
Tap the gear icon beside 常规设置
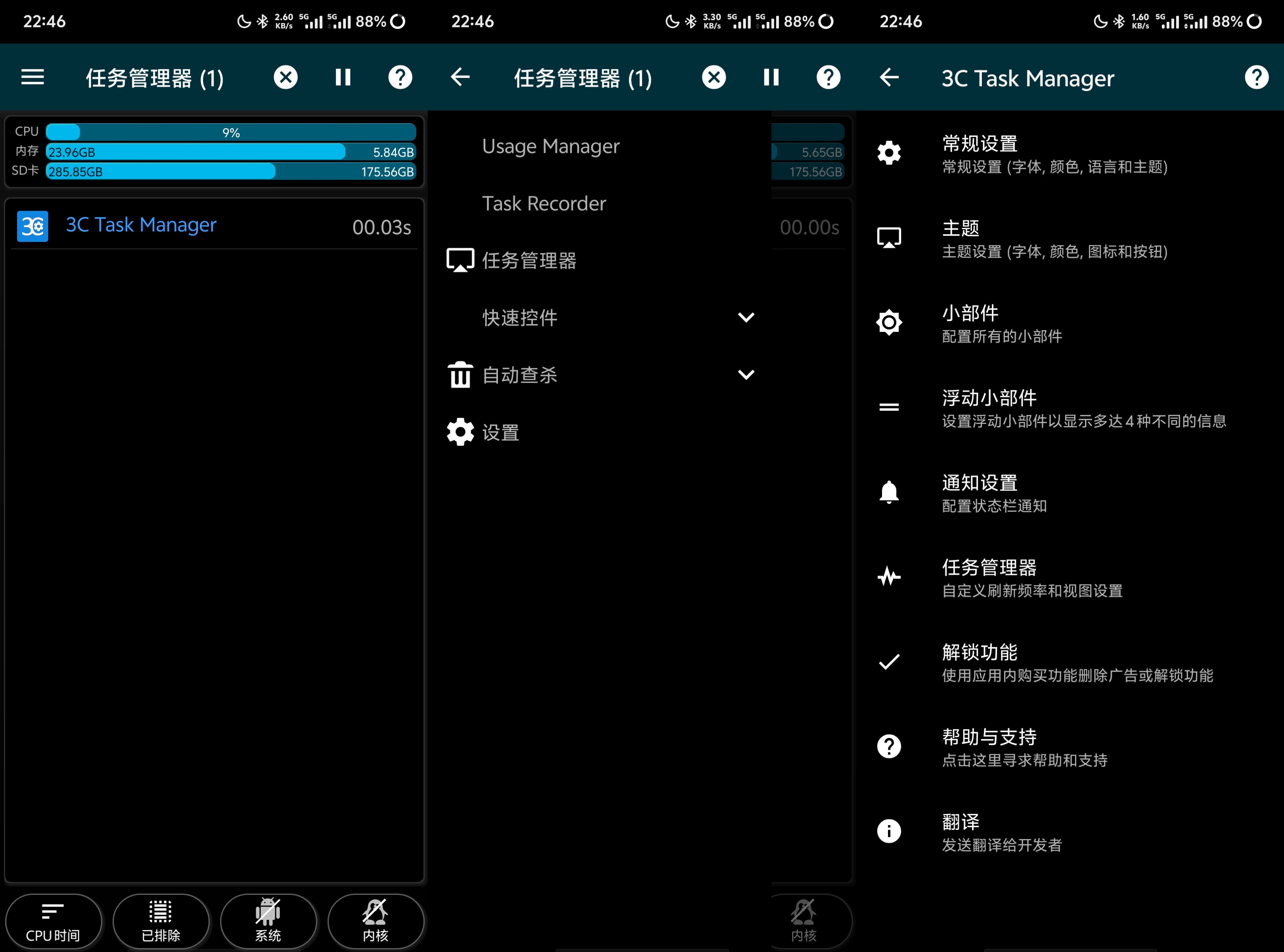pyautogui.click(x=888, y=153)
